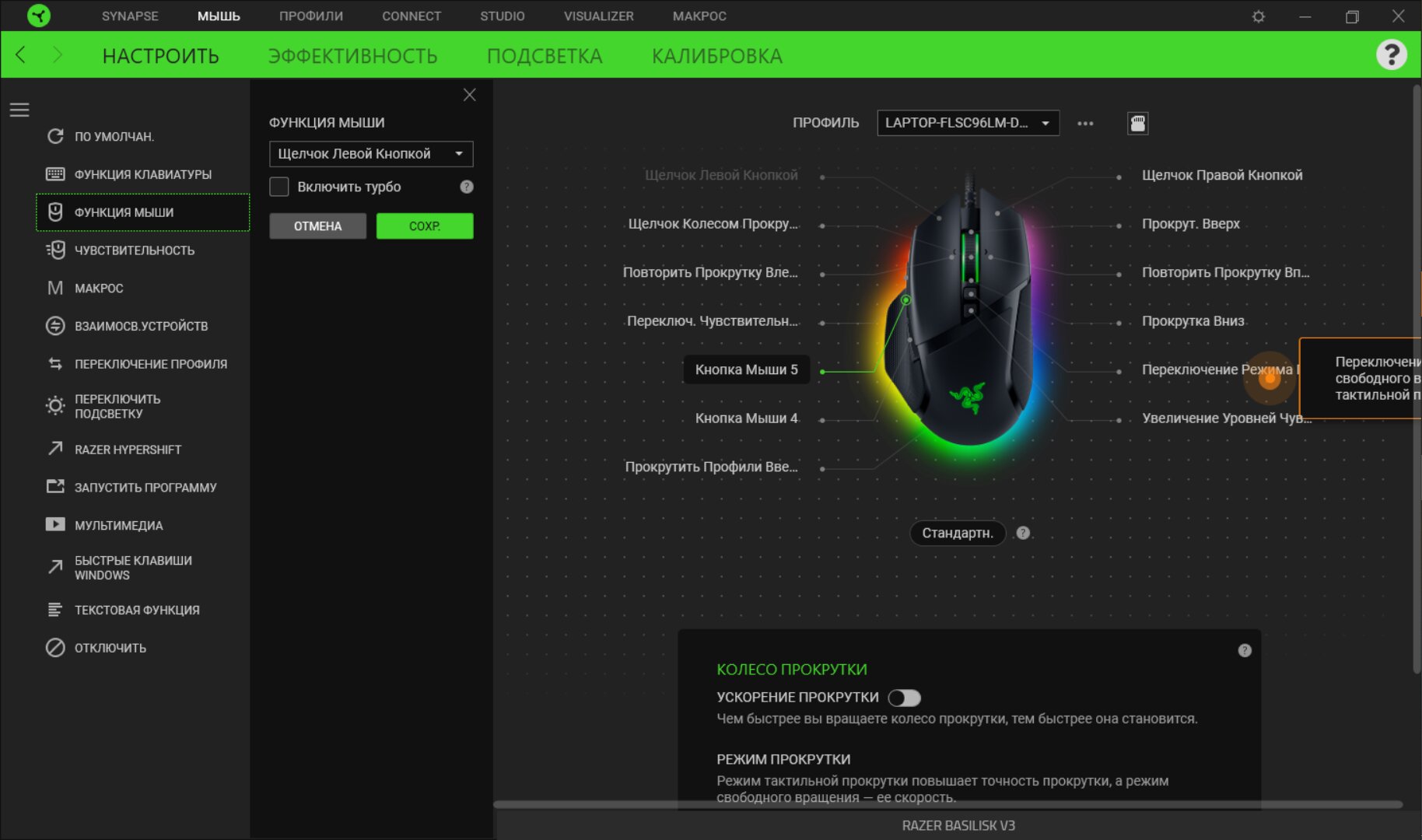Screen dimensions: 1422x840
Task: Open the Studio tab
Action: pos(503,16)
